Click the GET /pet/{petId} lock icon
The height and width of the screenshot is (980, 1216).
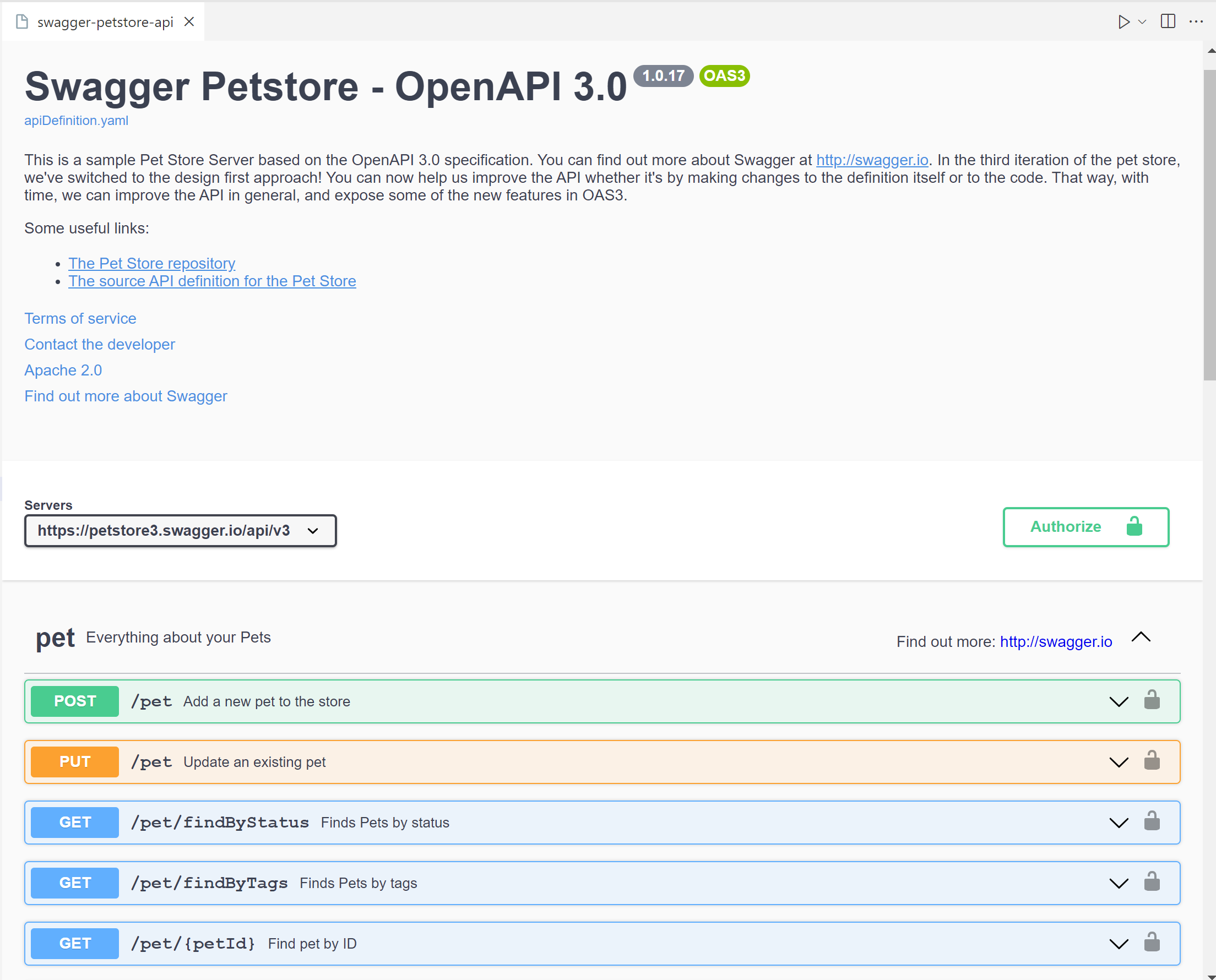[1152, 942]
